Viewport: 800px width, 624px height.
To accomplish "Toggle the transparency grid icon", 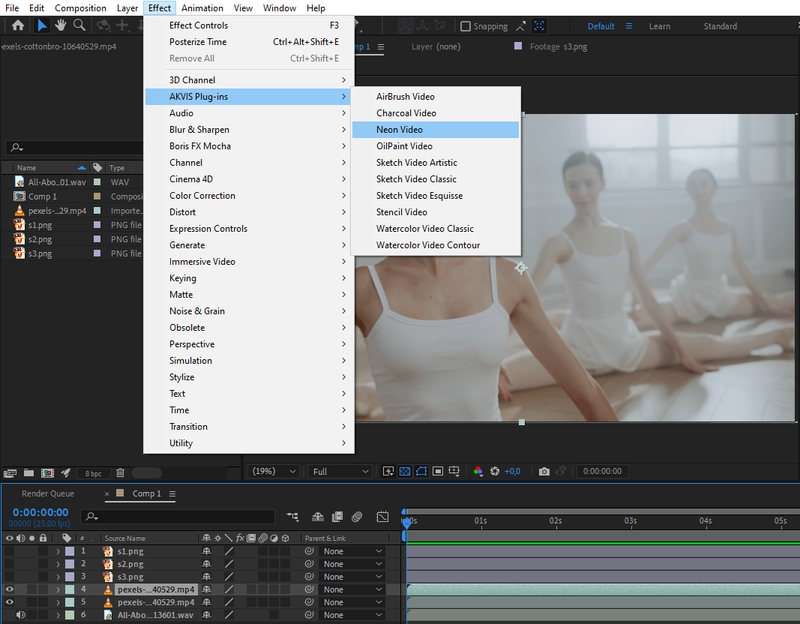I will click(405, 471).
